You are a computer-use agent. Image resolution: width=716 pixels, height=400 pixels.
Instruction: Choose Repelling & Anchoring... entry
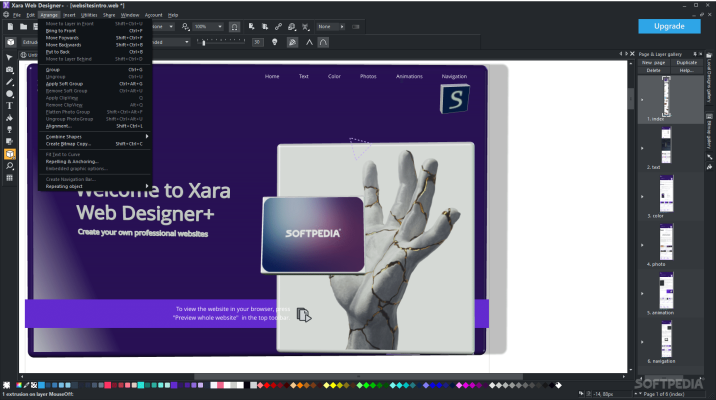point(95,162)
